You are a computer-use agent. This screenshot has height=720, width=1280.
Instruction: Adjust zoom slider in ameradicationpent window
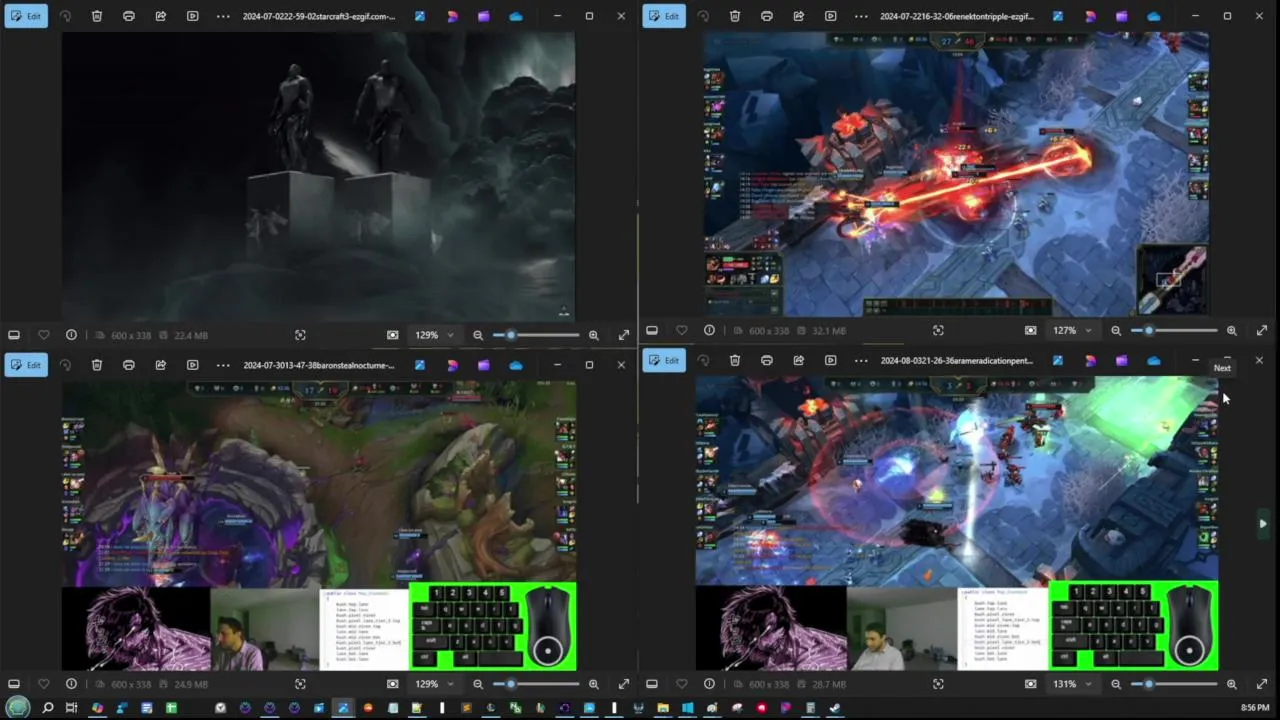click(x=1174, y=684)
